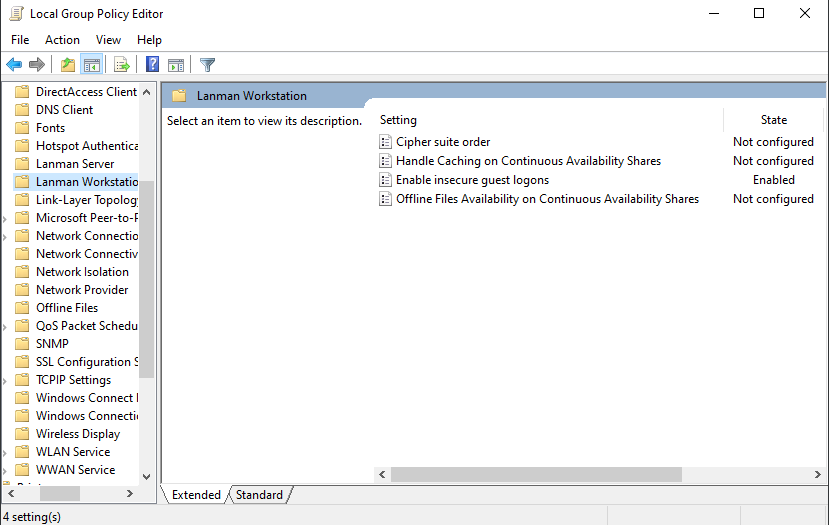The image size is (829, 525).
Task: Open Help via blue question mark icon
Action: point(152,65)
